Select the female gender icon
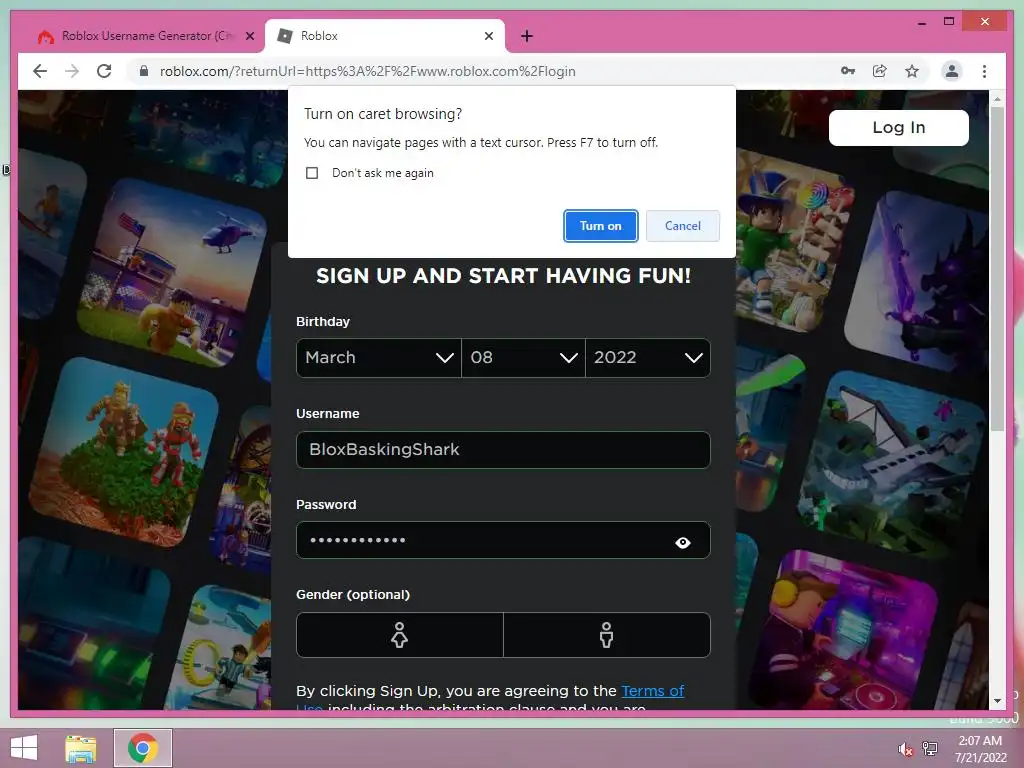The height and width of the screenshot is (768, 1024). 400,635
